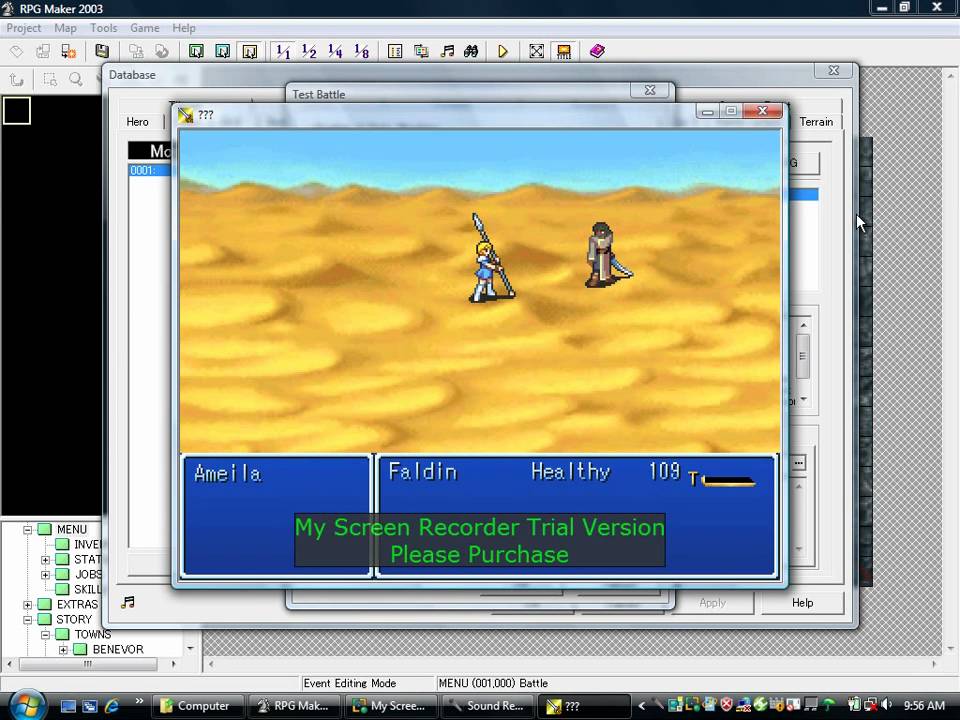The image size is (960, 720).
Task: Toggle the Full Screen toolbar icon
Action: pos(536,51)
